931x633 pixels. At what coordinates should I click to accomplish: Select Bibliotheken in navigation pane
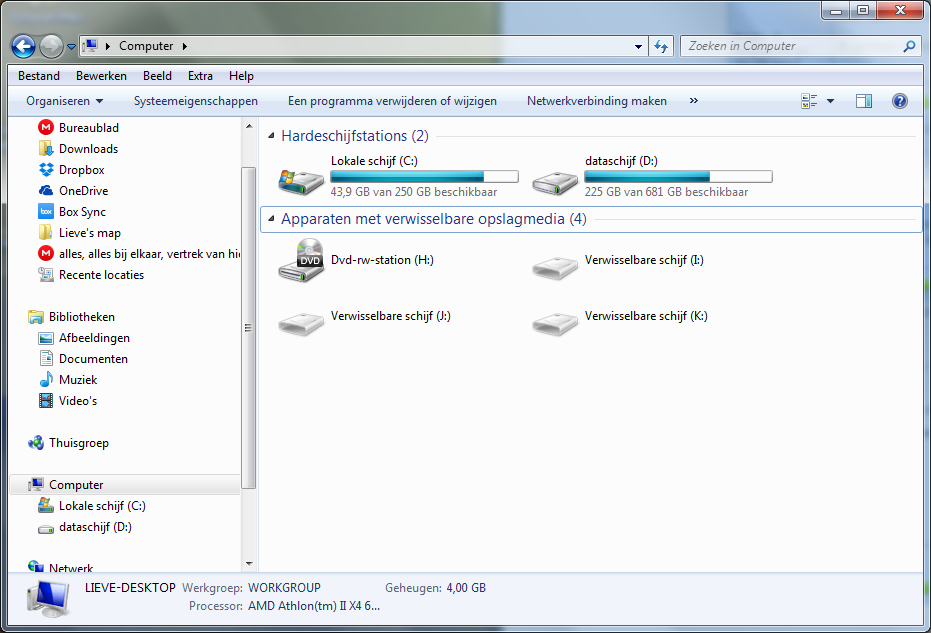point(81,316)
